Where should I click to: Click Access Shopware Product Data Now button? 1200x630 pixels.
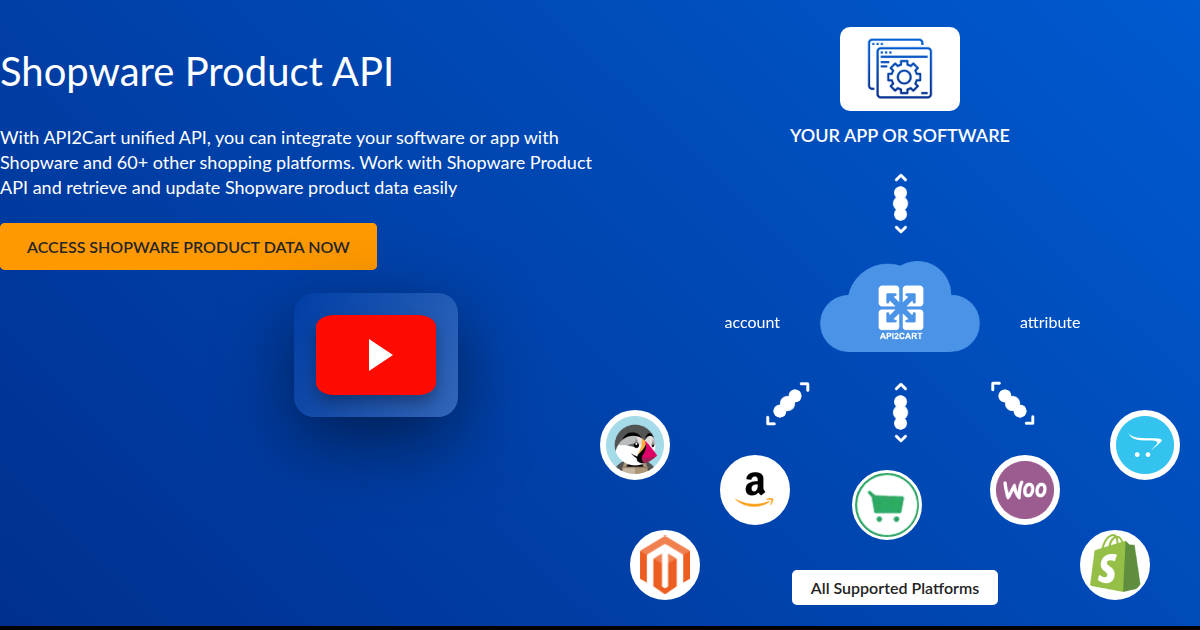(x=188, y=247)
